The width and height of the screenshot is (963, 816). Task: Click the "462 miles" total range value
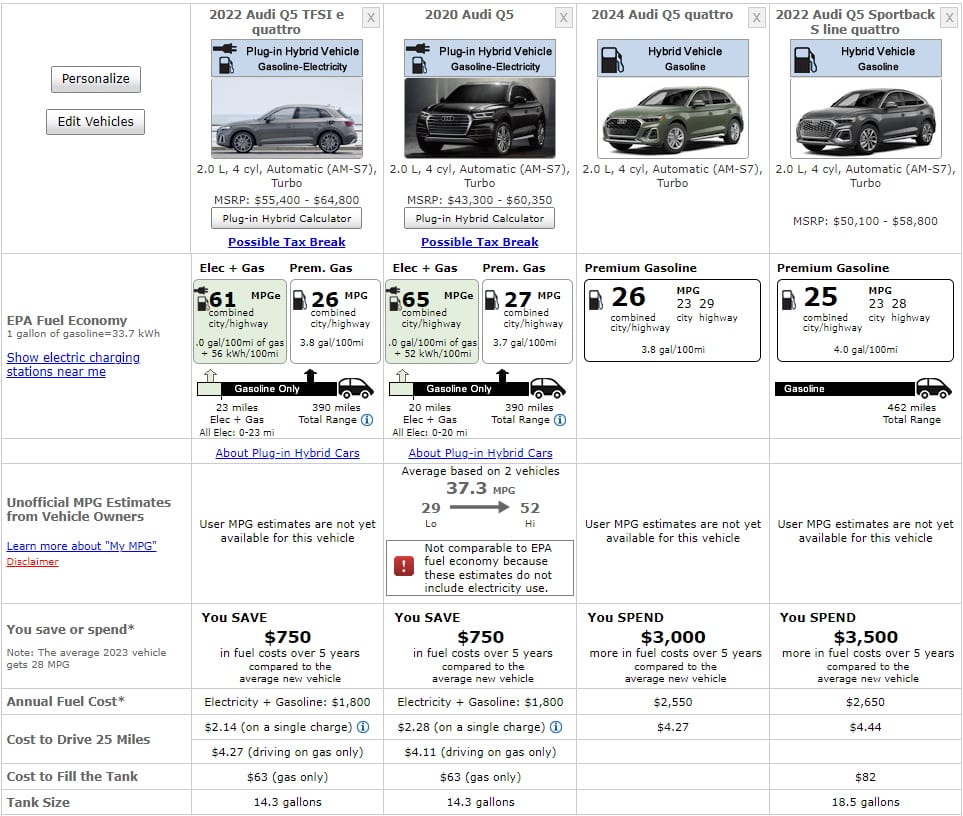click(911, 408)
